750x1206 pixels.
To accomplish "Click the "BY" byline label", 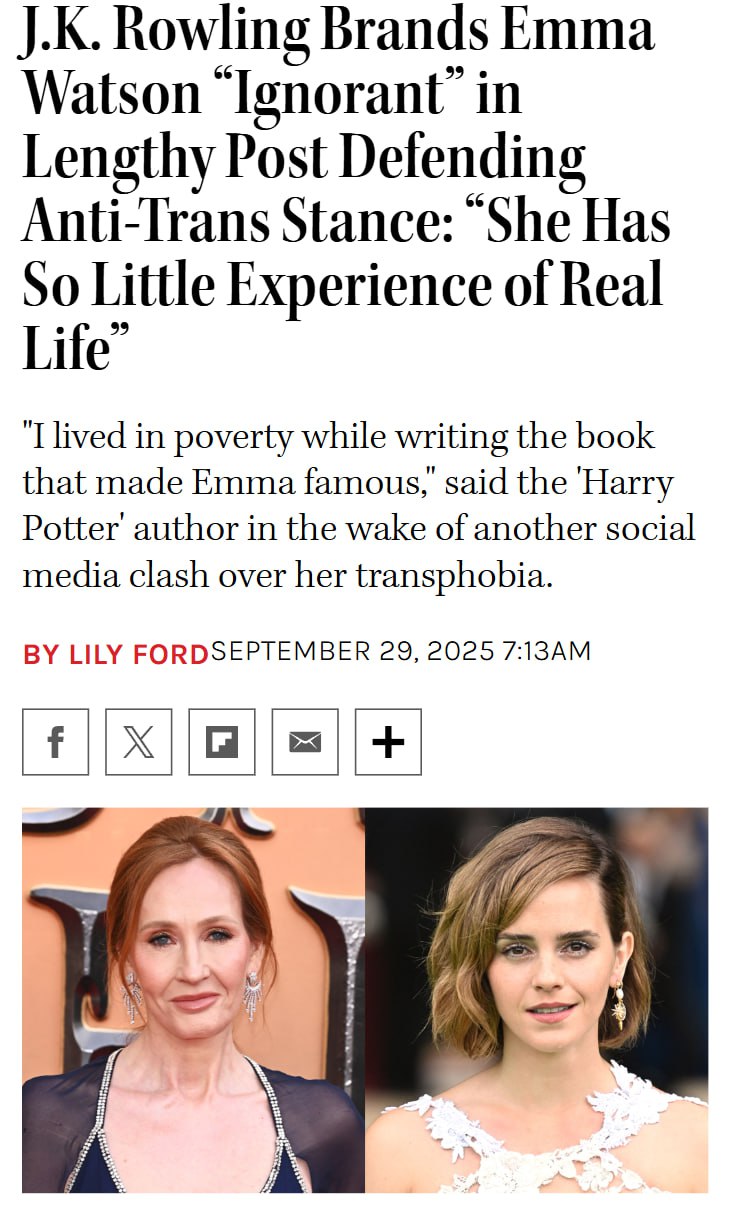I will [41, 654].
